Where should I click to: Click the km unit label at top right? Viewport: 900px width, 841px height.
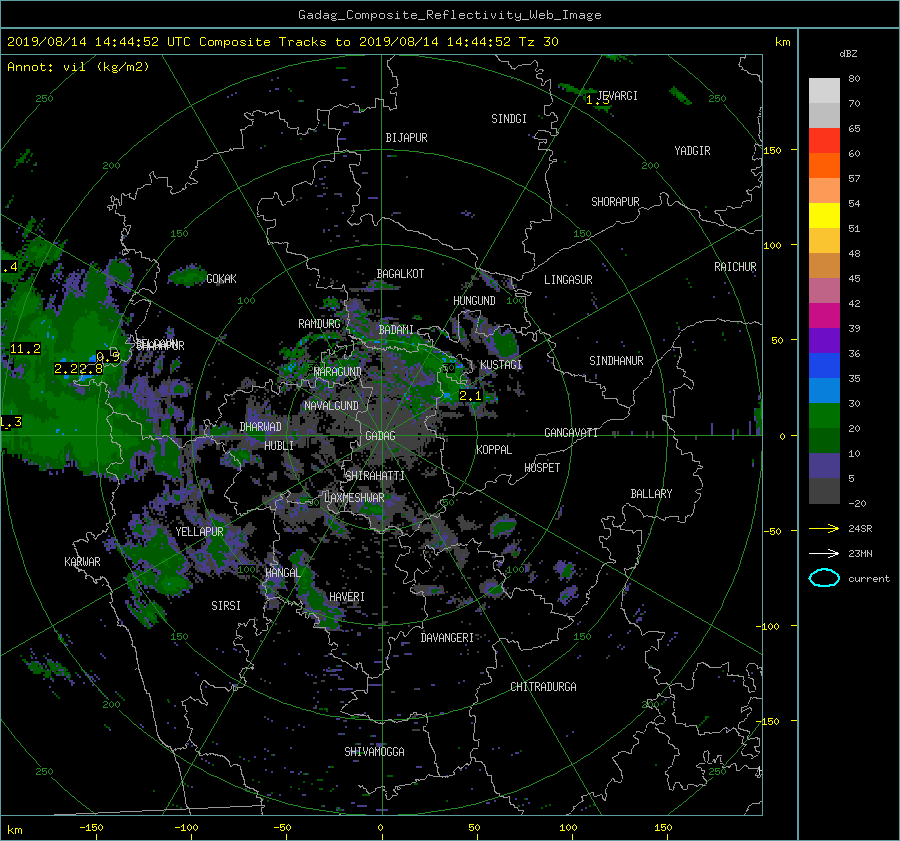(782, 42)
